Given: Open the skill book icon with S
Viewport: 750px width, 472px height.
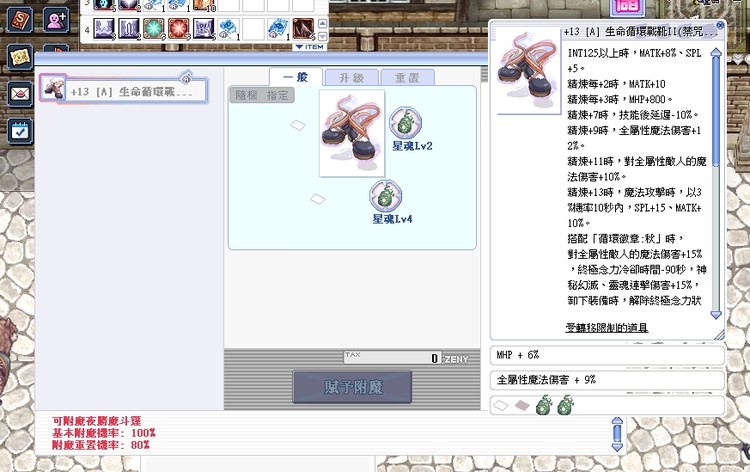Looking at the screenshot, I should point(20,20).
